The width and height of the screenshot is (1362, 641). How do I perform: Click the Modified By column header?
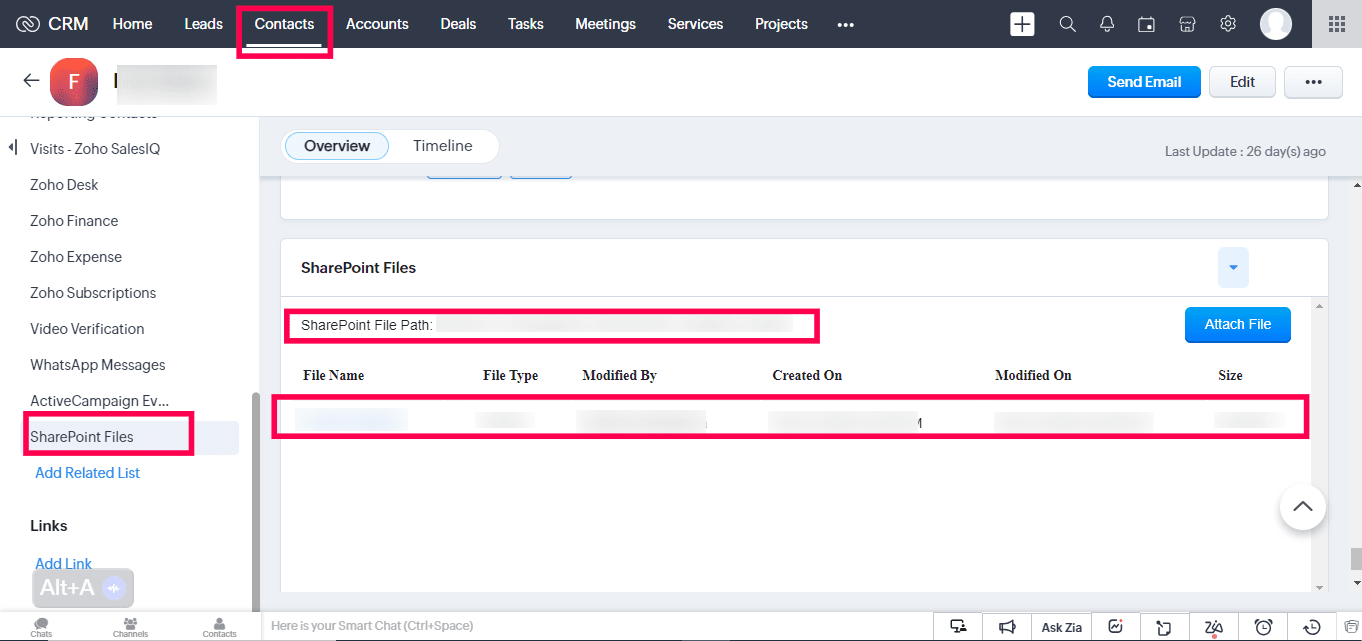tap(619, 376)
